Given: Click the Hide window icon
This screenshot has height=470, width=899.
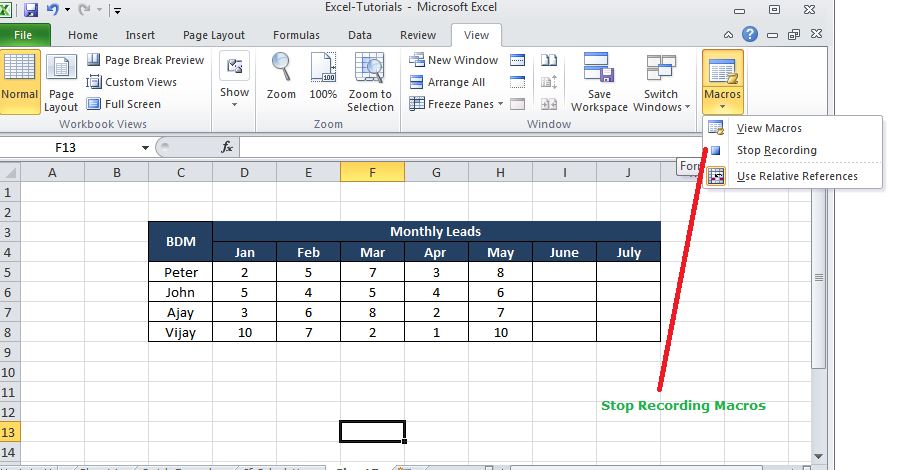Looking at the screenshot, I should tap(518, 82).
